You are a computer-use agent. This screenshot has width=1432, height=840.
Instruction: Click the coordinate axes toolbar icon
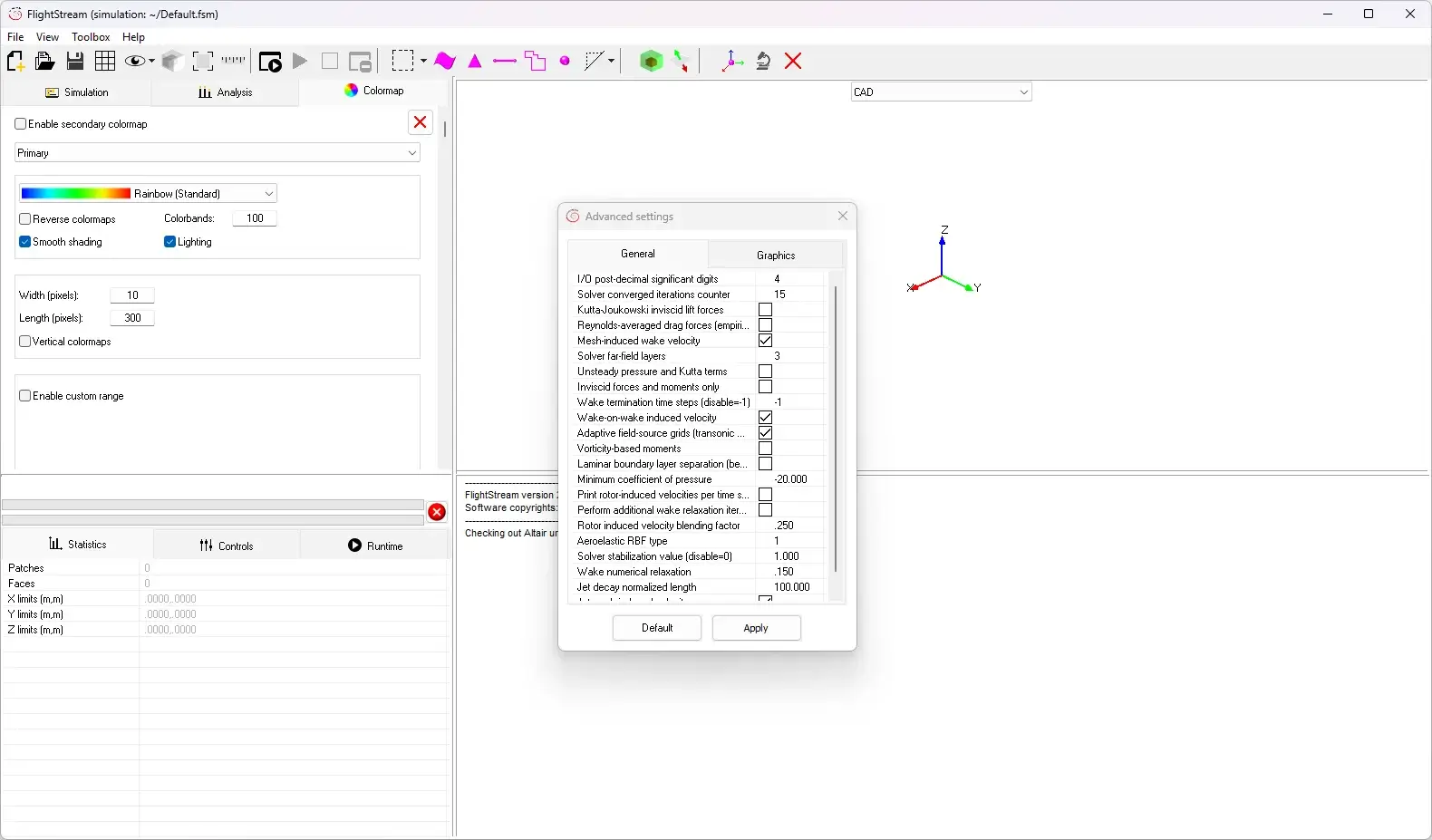(731, 62)
